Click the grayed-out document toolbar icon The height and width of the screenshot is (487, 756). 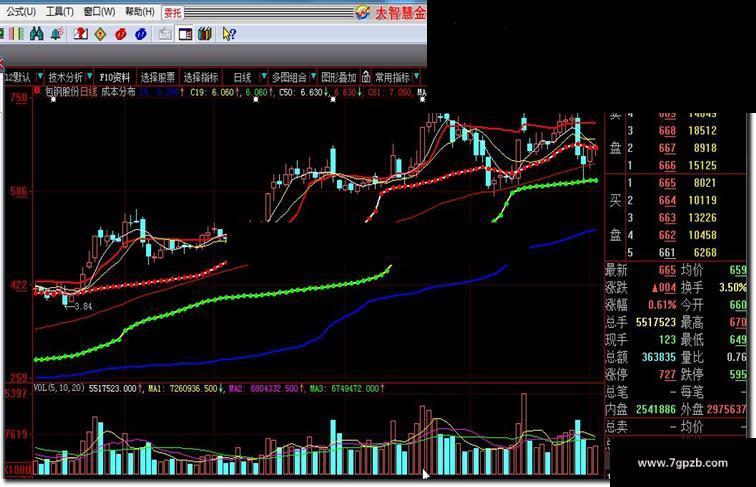pos(165,34)
